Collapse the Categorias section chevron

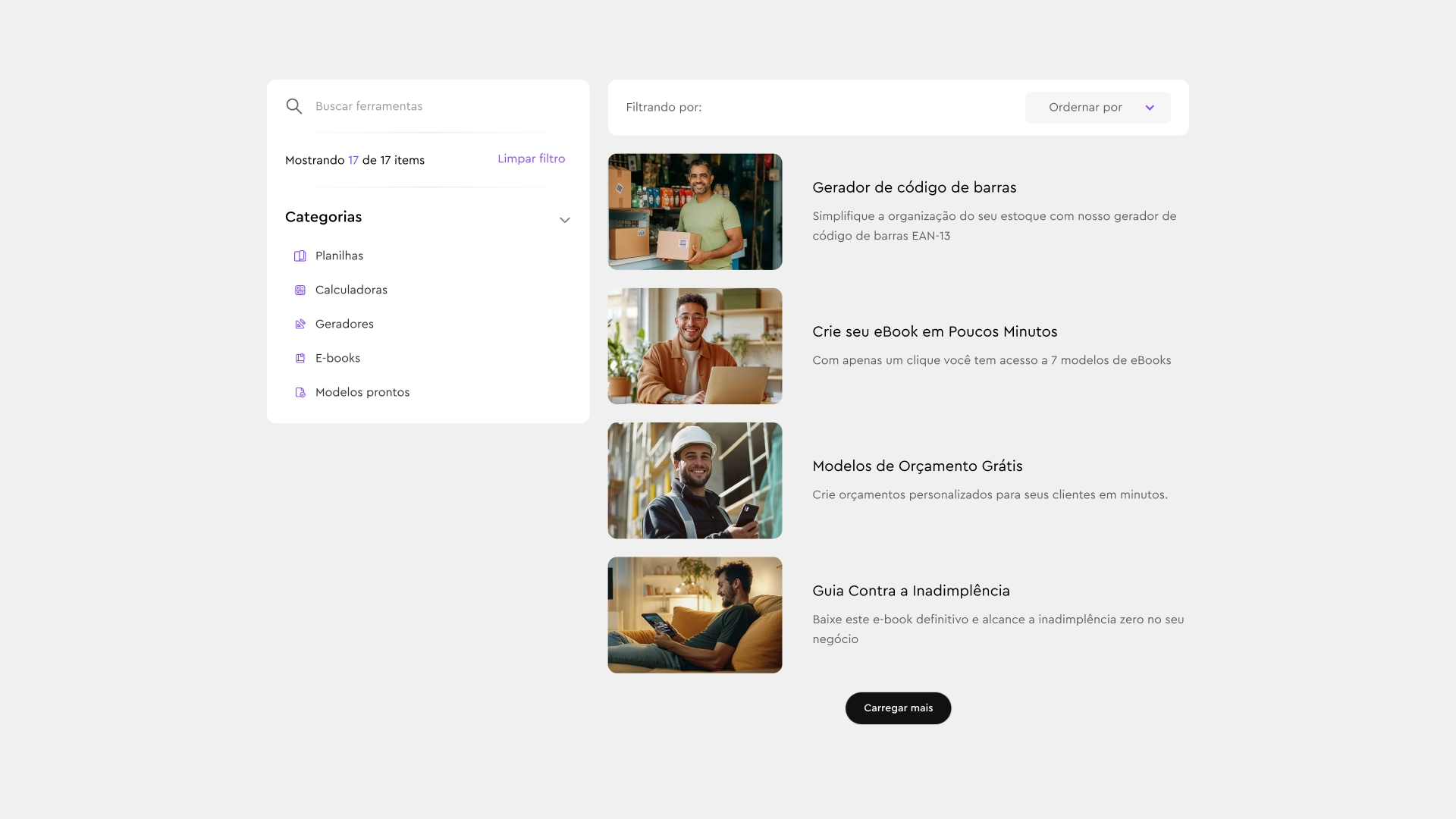pos(564,220)
